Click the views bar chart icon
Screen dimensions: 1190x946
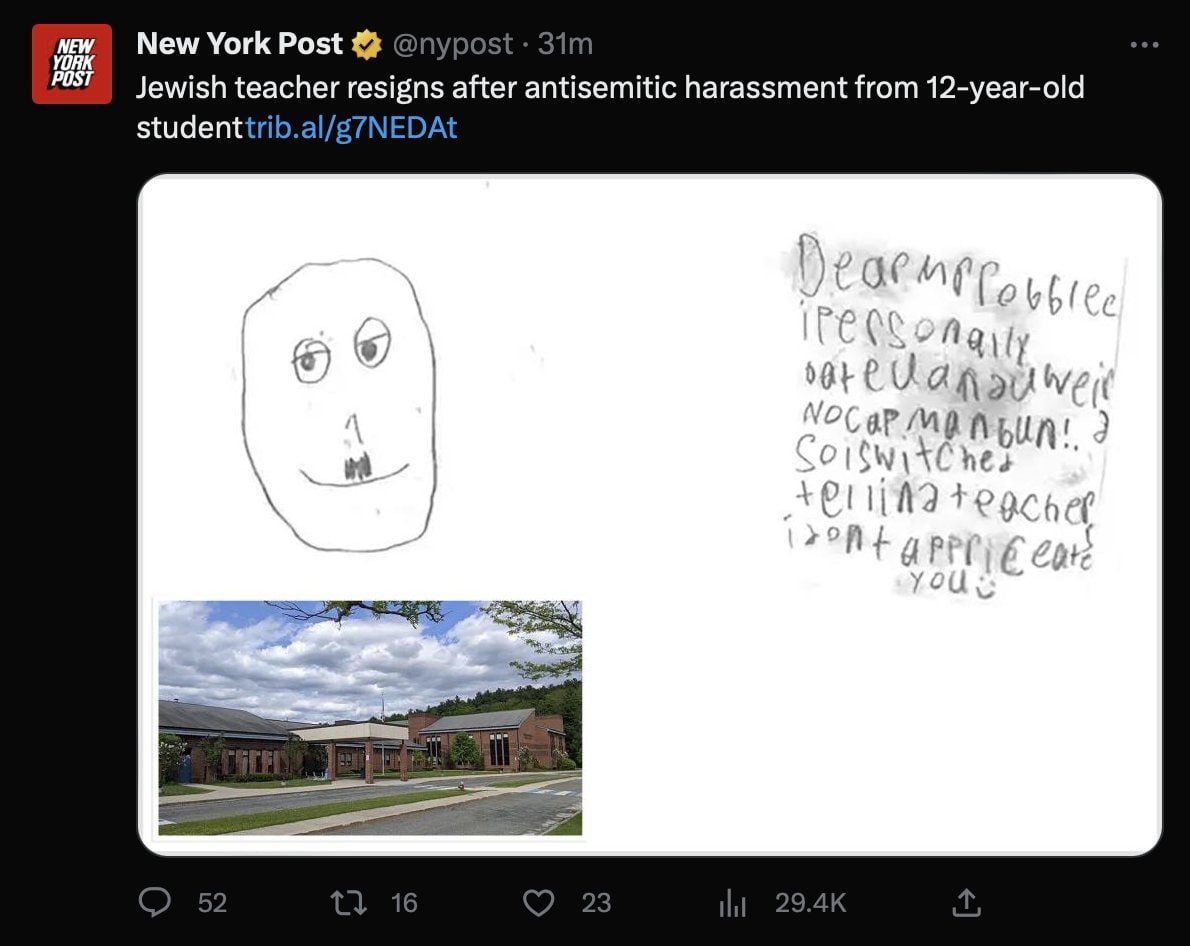(733, 904)
